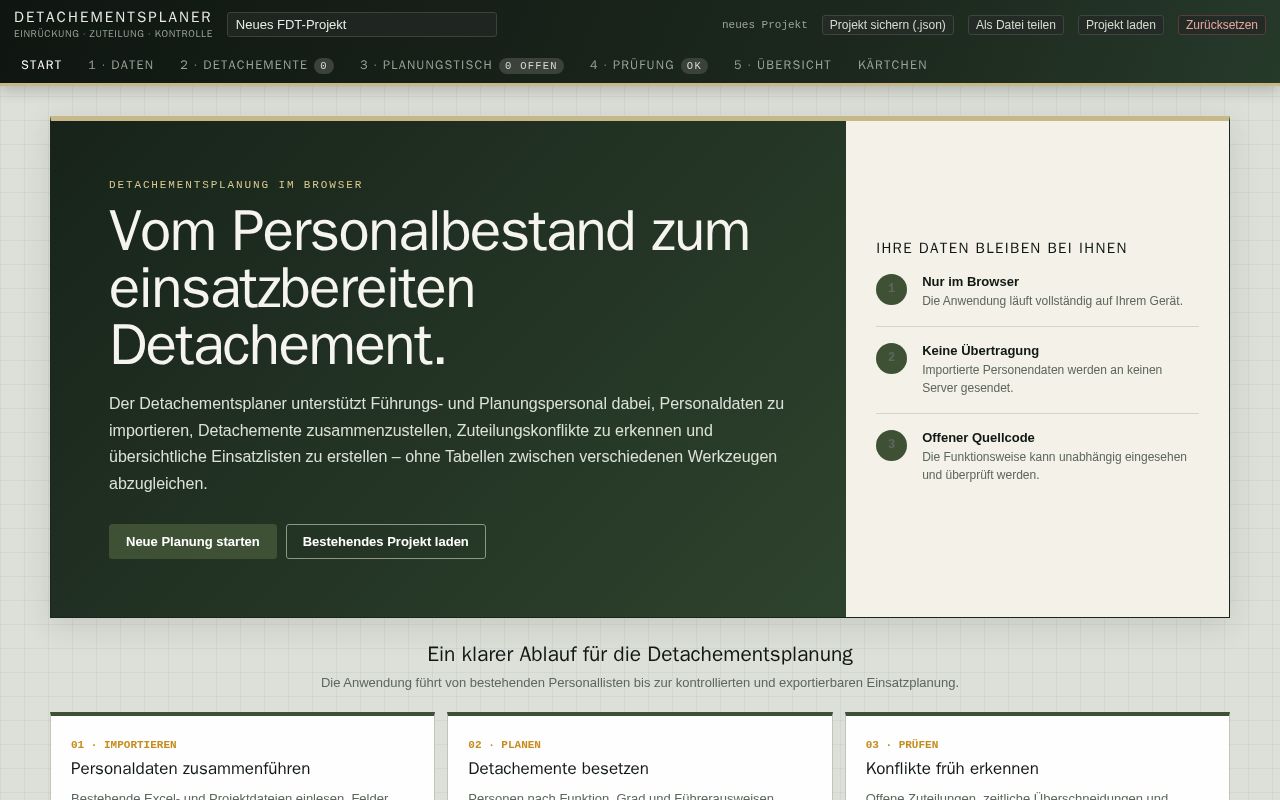Screen dimensions: 1280x800
Task: Click the project name input field
Action: tap(362, 24)
